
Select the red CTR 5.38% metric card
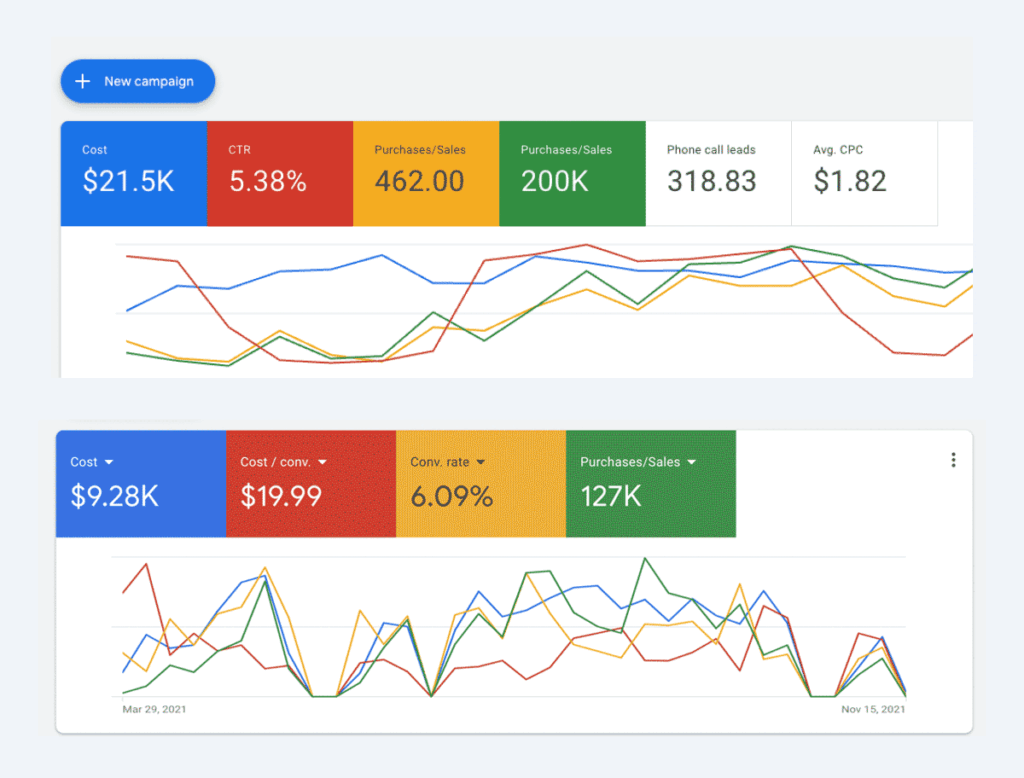click(x=280, y=173)
